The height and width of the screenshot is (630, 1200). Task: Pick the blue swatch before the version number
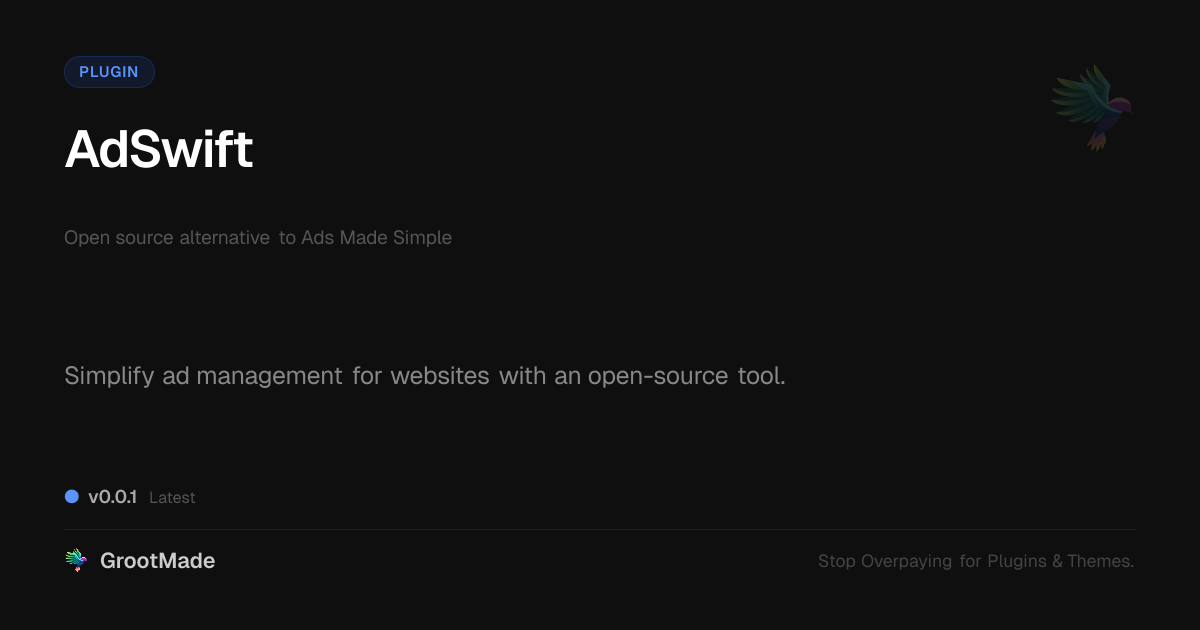point(71,496)
